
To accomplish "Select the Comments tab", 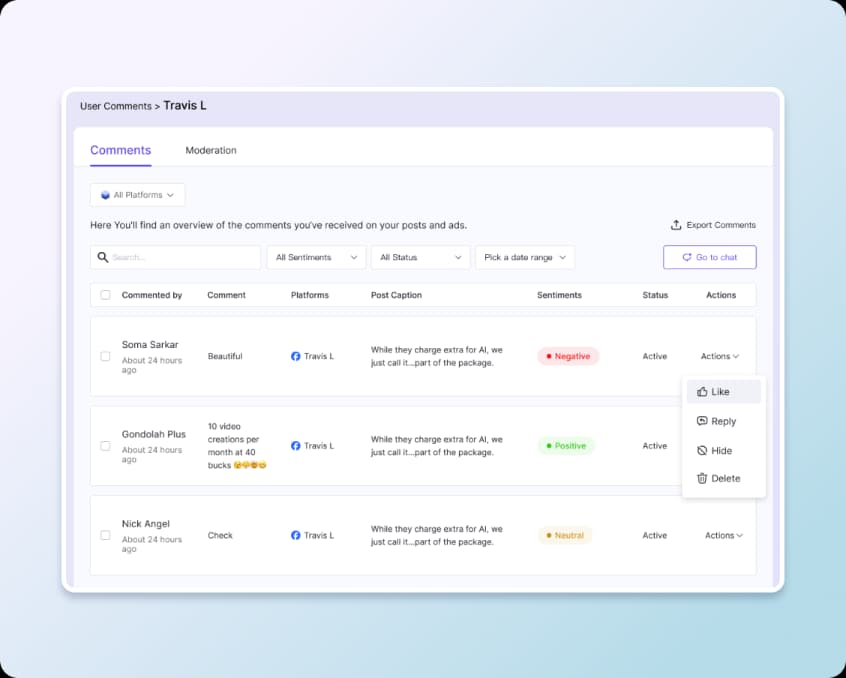I will click(121, 150).
